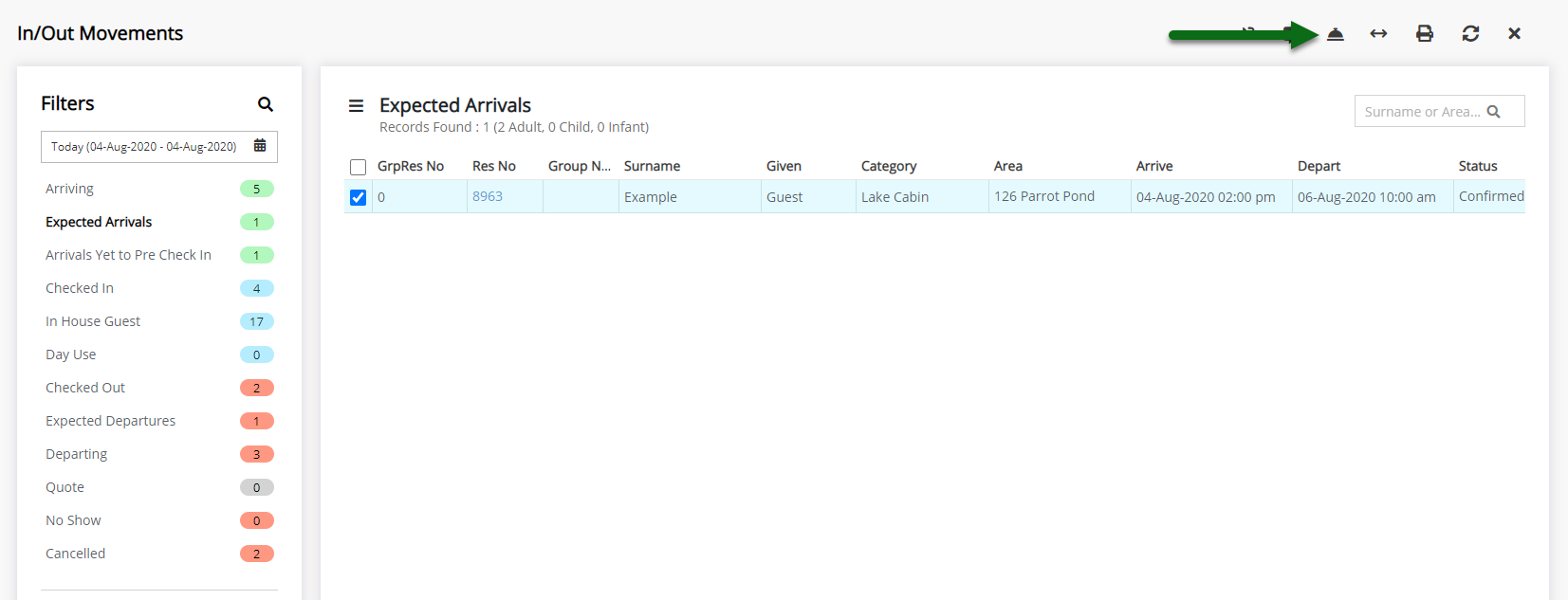Image resolution: width=1568 pixels, height=600 pixels.
Task: Click the horizontal double-arrow icon
Action: 1378,34
